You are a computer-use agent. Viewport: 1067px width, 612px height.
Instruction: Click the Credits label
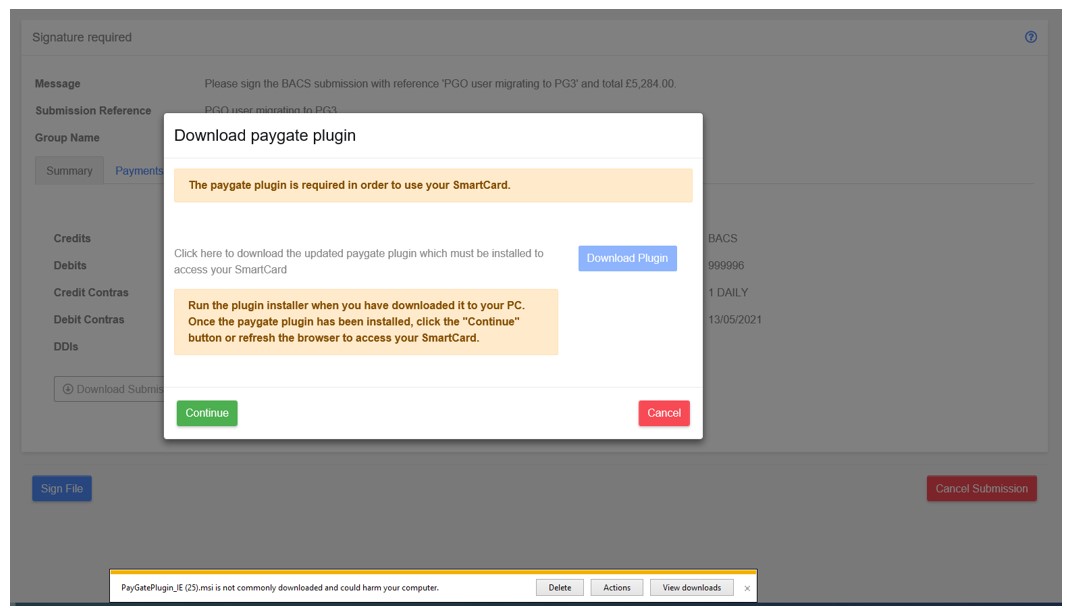tap(72, 238)
